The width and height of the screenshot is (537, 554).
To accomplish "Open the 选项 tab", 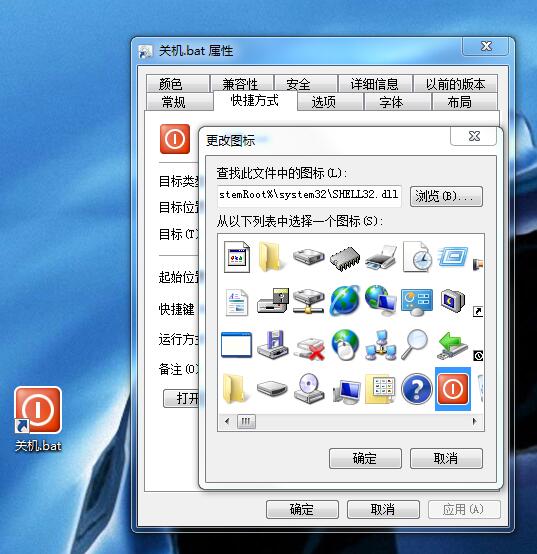I will click(330, 102).
